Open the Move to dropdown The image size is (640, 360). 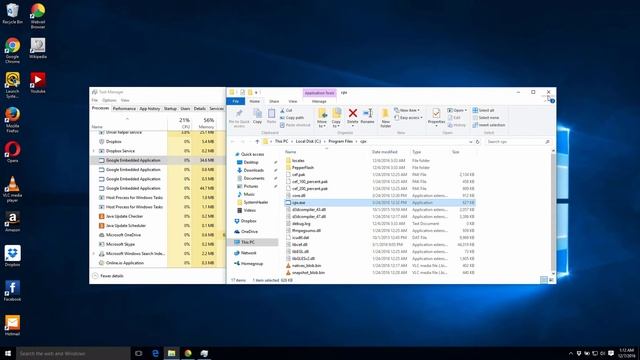point(322,118)
